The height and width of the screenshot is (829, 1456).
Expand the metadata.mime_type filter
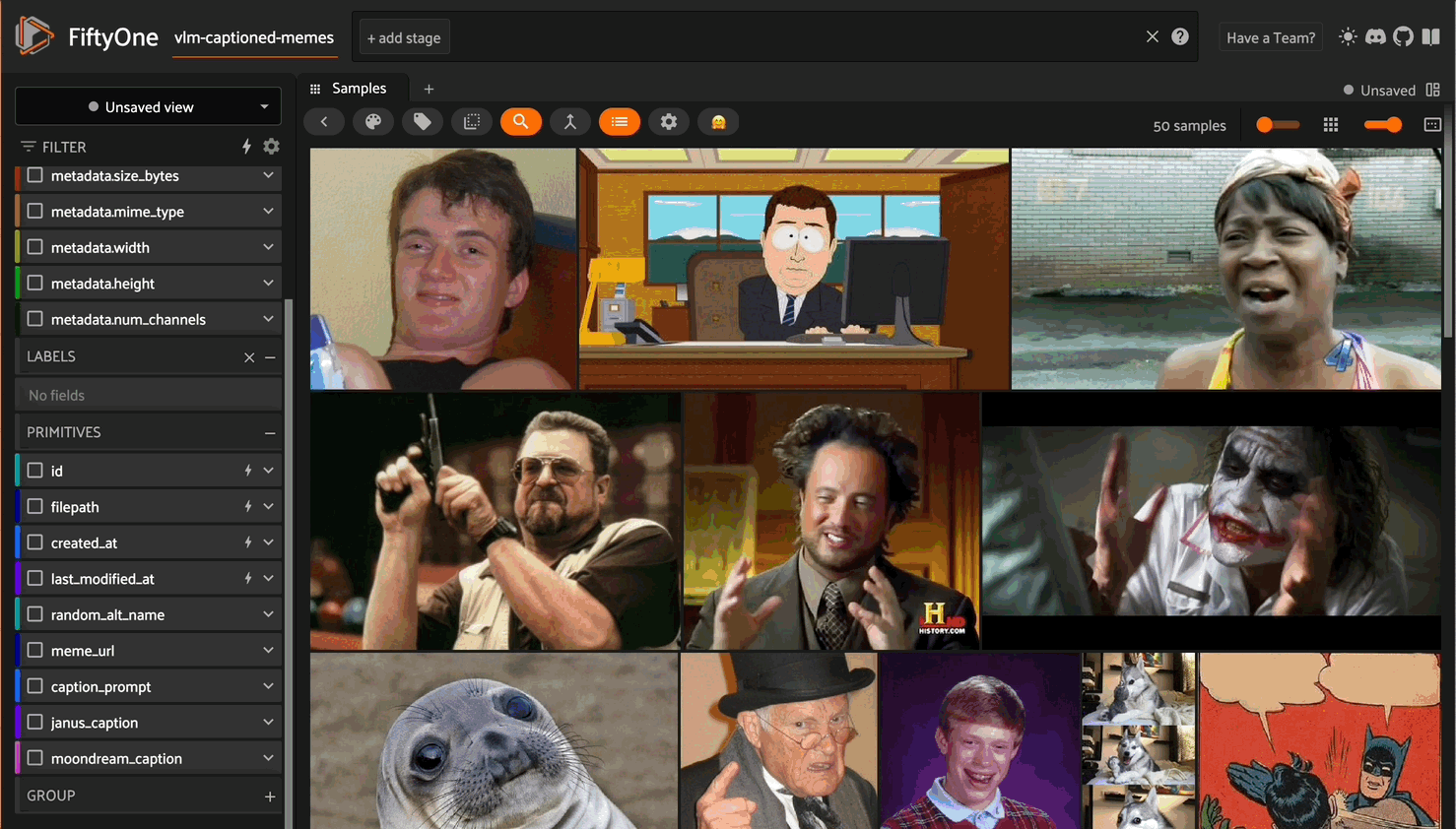click(268, 212)
